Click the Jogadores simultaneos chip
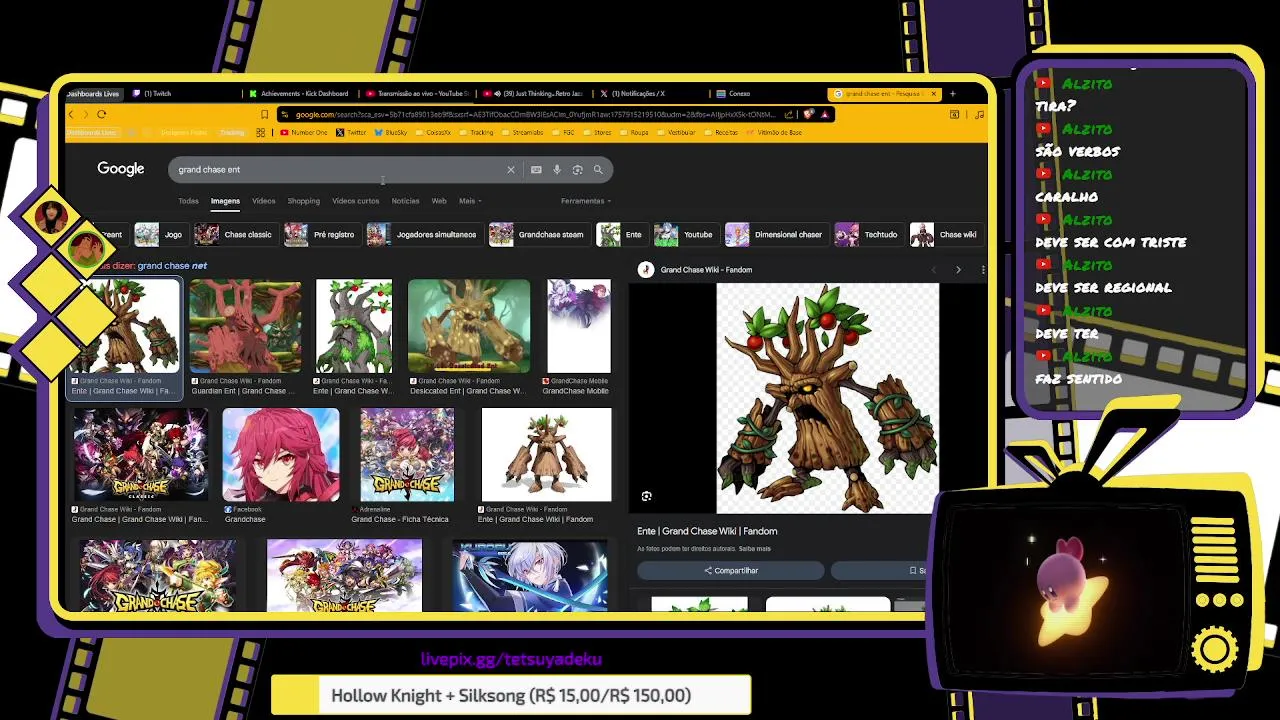 coord(423,235)
